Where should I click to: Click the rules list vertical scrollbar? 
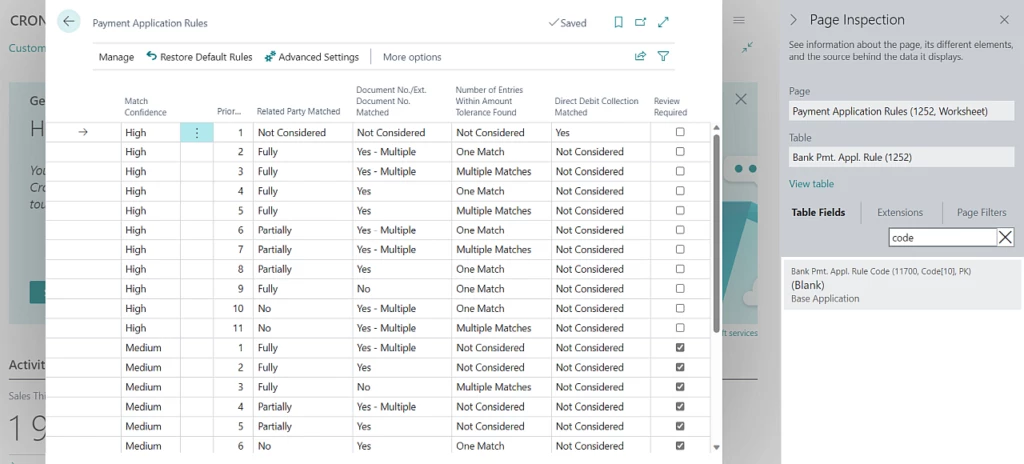click(x=715, y=230)
